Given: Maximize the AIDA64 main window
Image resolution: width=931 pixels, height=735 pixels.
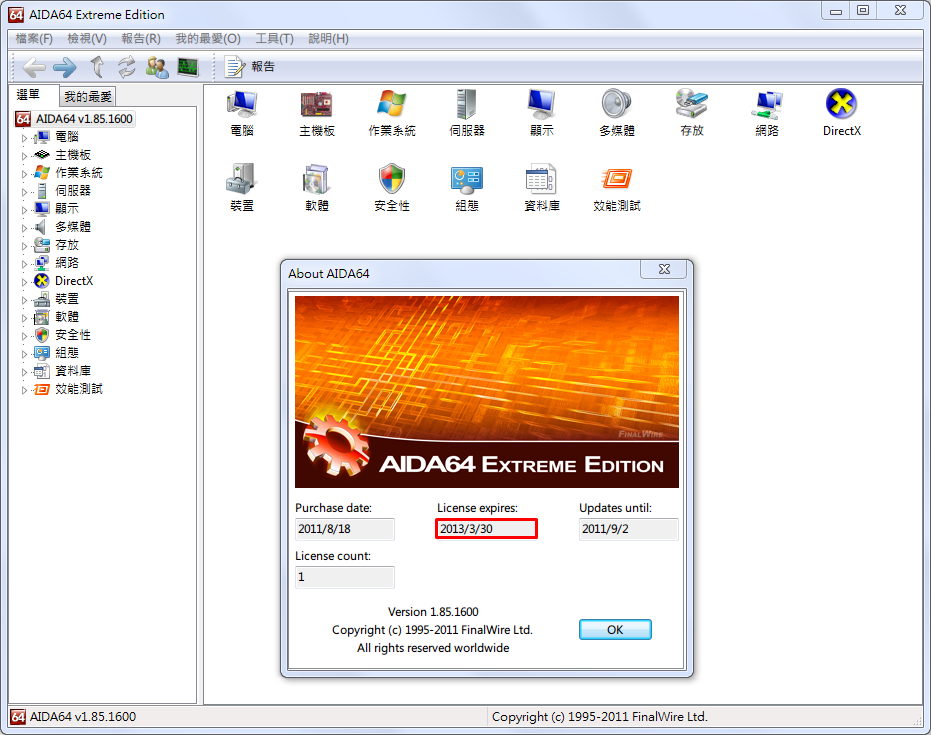Looking at the screenshot, I should 863,10.
